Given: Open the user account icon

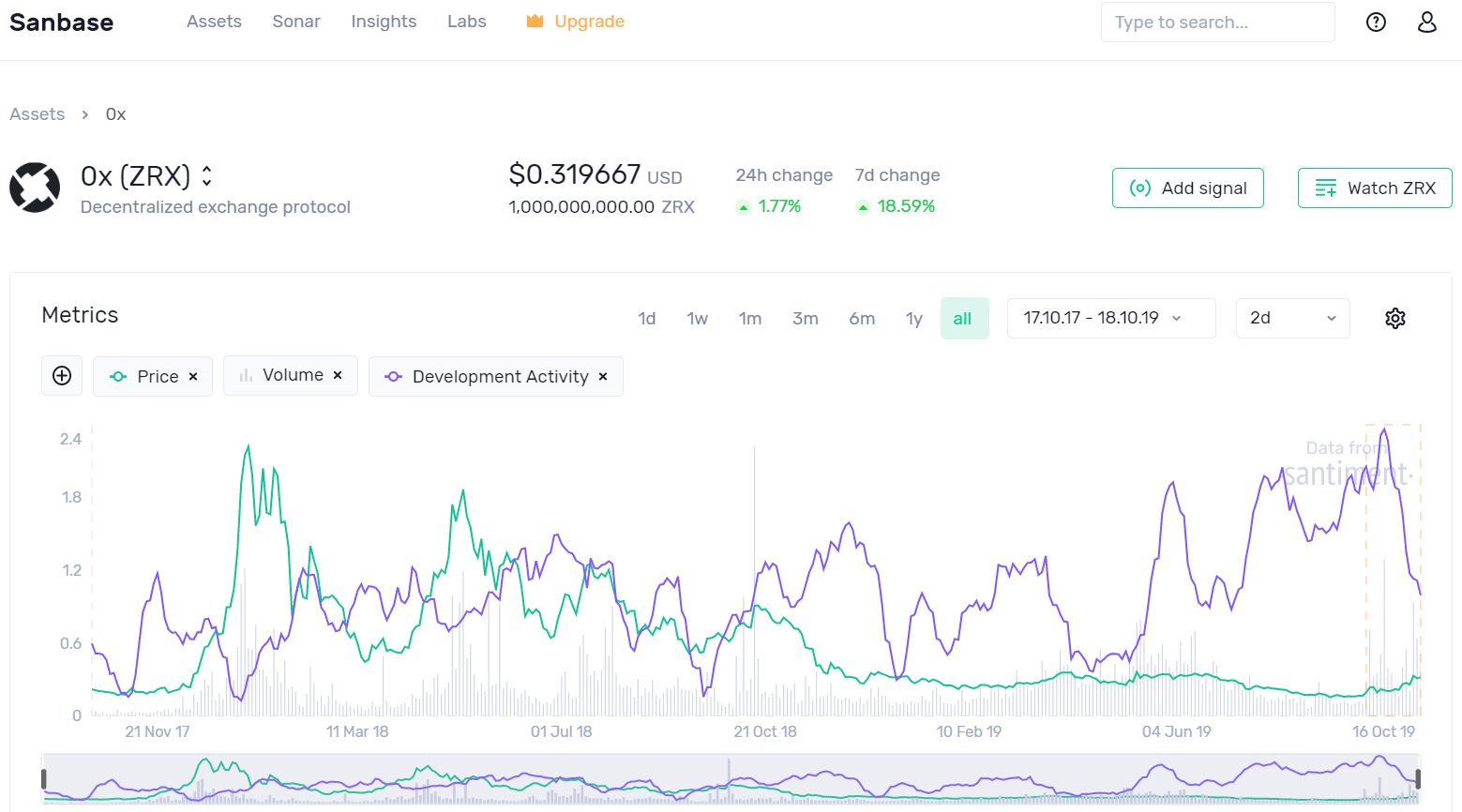Looking at the screenshot, I should (x=1426, y=22).
